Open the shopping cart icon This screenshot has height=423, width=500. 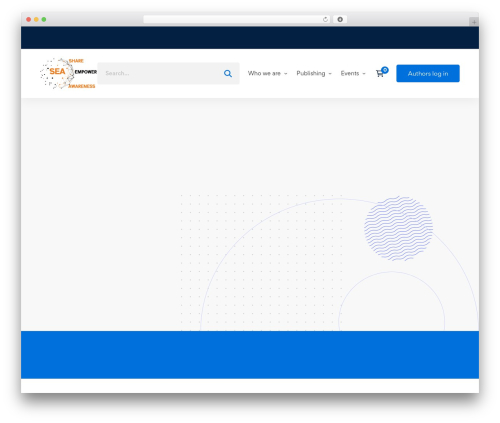click(379, 74)
